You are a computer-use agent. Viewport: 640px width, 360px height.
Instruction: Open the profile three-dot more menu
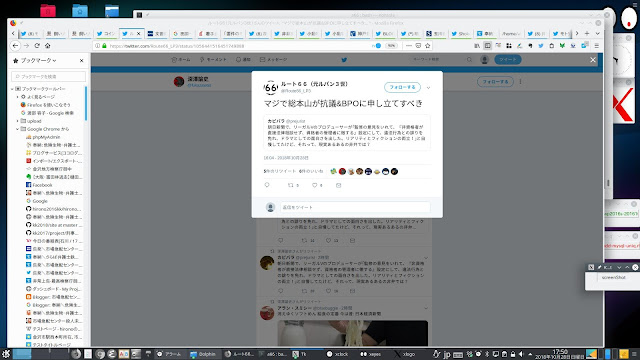[520, 82]
